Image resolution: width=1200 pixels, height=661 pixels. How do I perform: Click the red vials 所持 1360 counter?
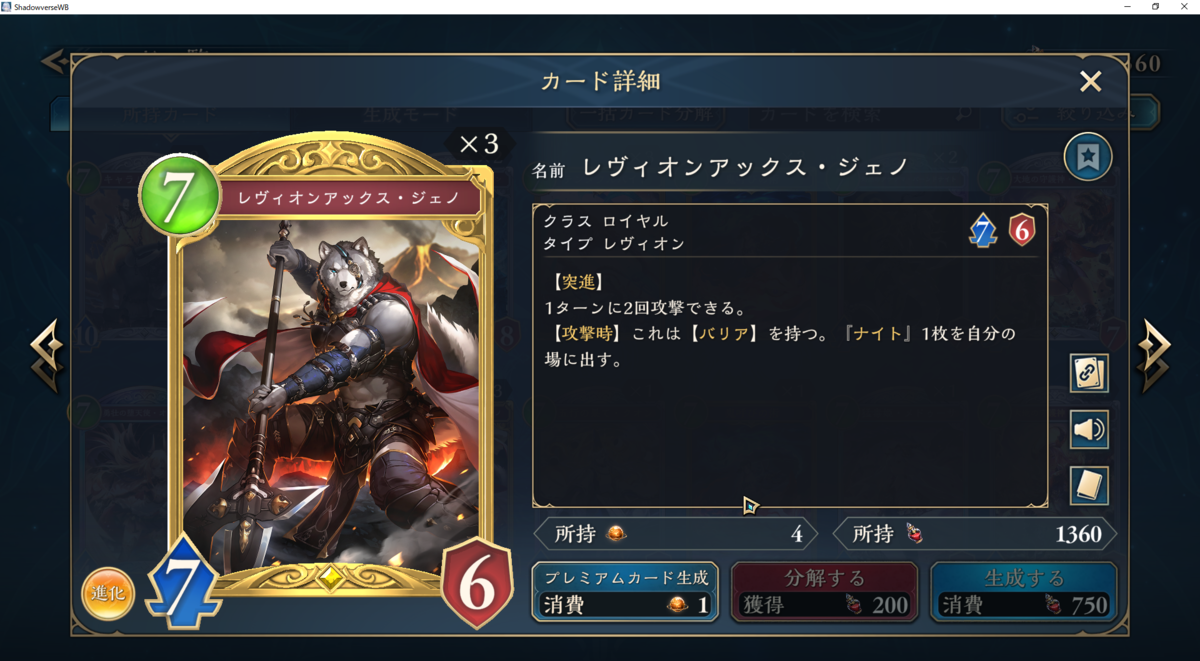[x=975, y=534]
